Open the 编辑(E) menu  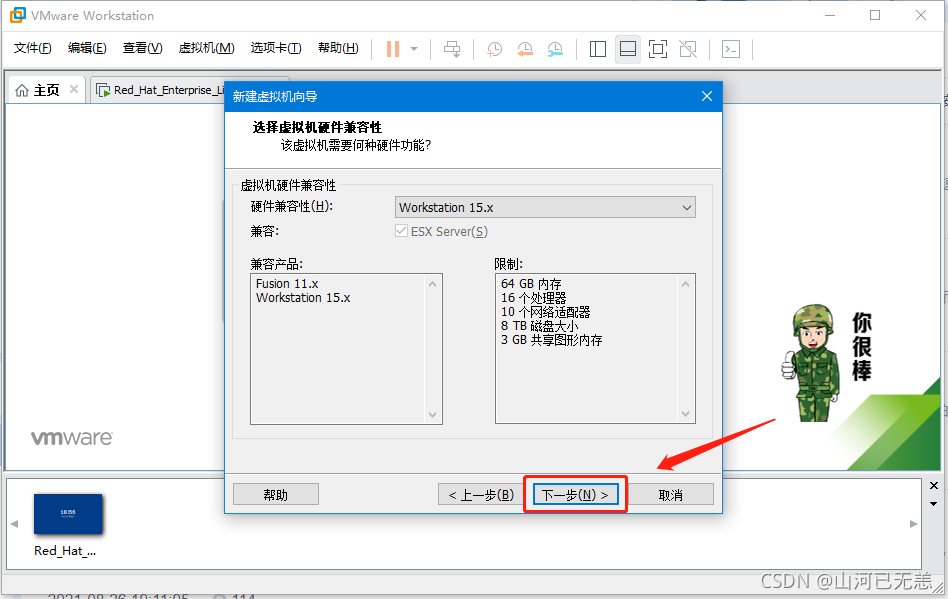(x=87, y=48)
